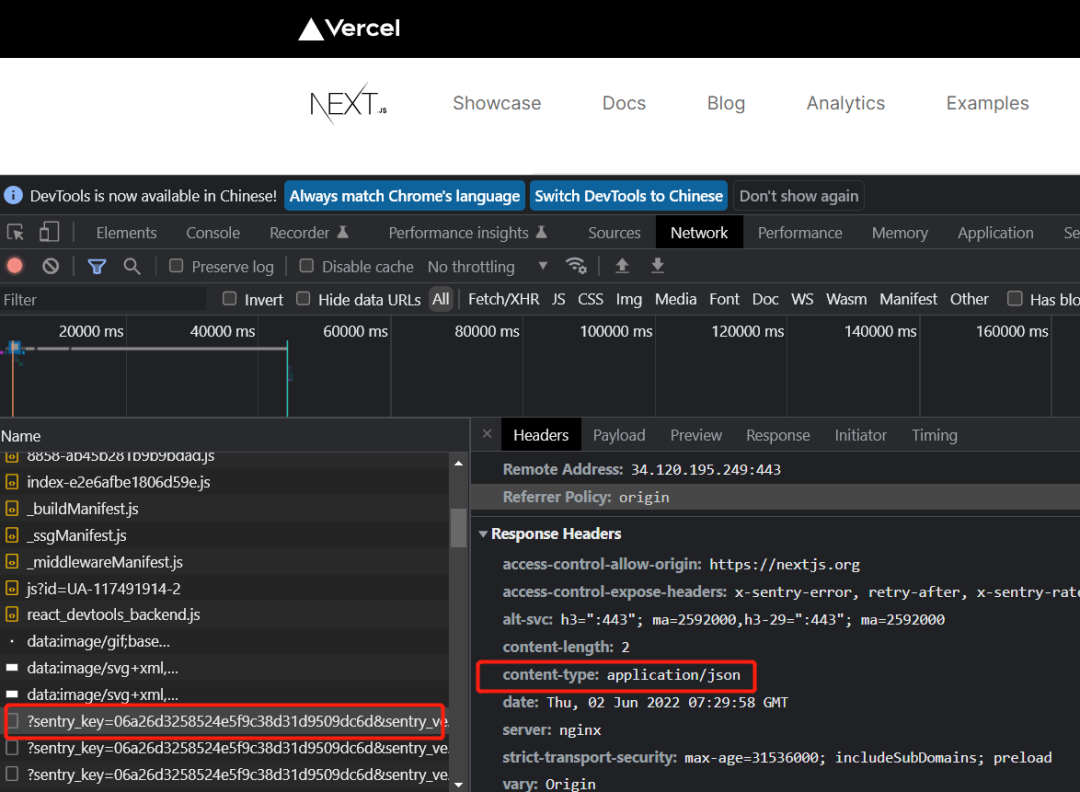Open the Response tab
This screenshot has width=1080, height=792.
pos(778,435)
